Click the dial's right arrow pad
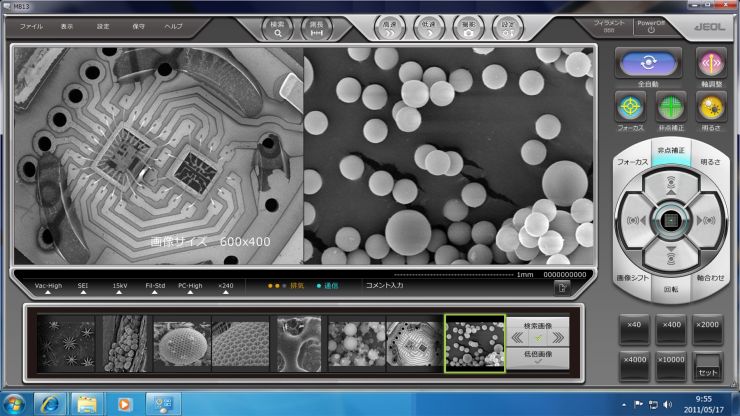The width and height of the screenshot is (740, 416). (x=706, y=221)
